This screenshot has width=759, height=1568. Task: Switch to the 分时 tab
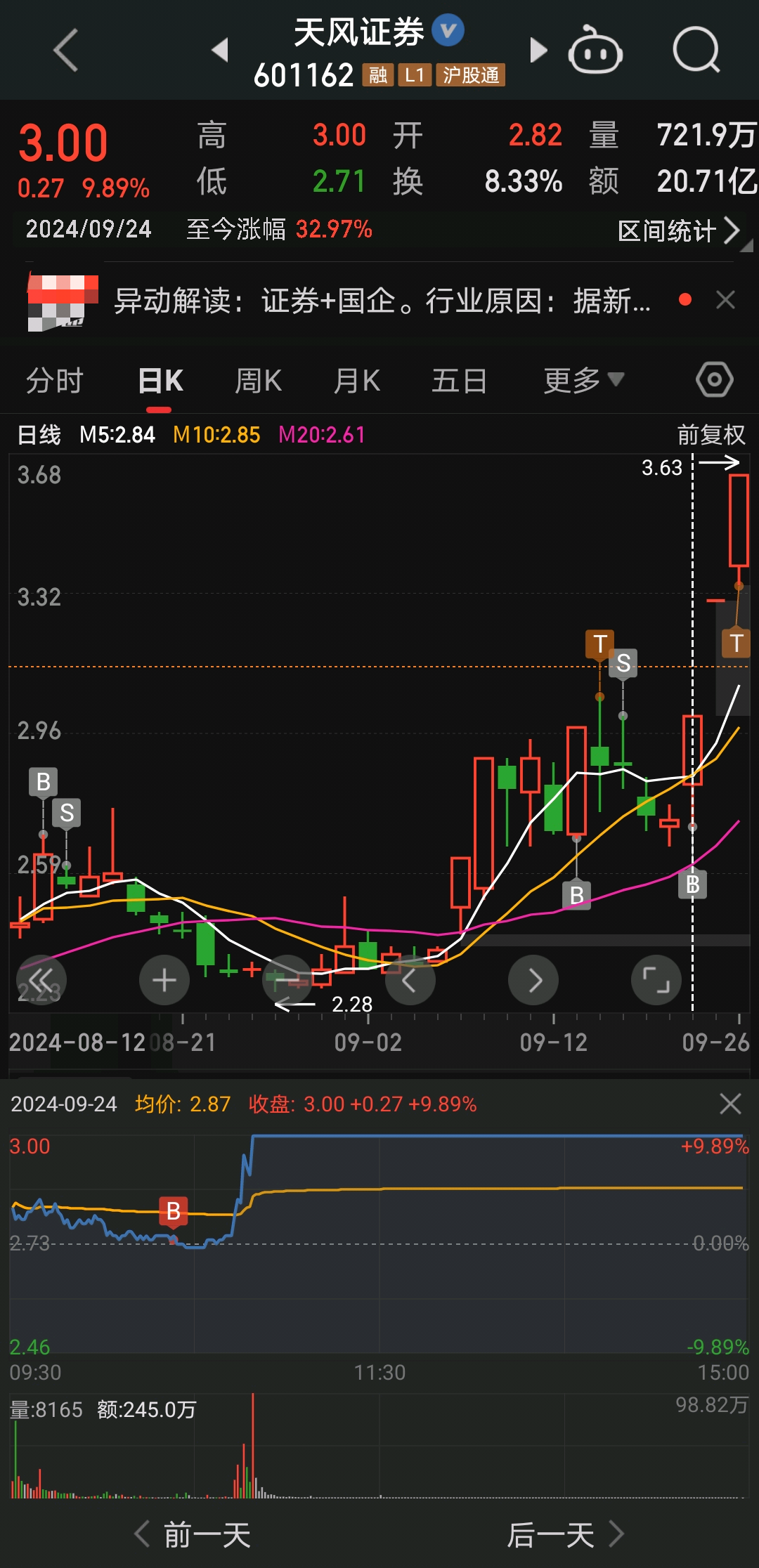pos(55,381)
